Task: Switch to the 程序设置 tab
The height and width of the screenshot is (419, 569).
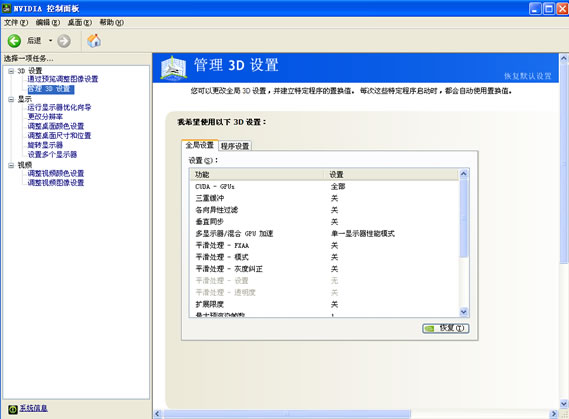Action: [235, 146]
